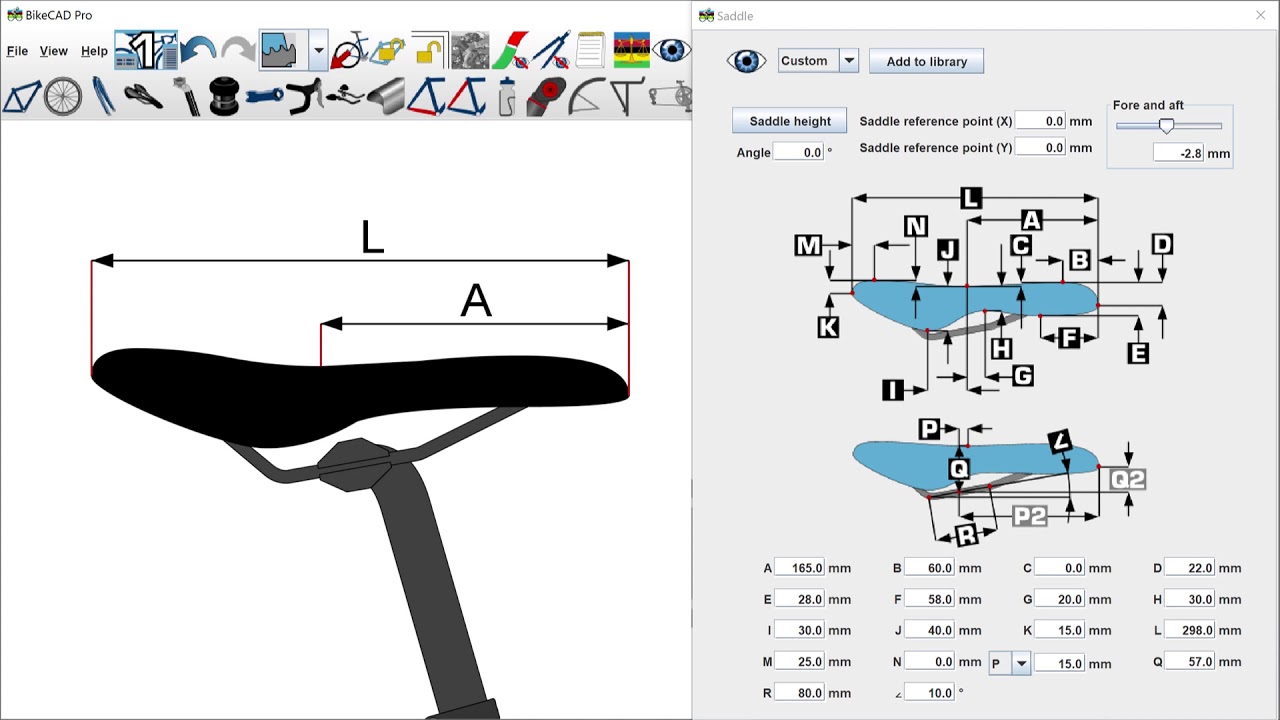This screenshot has height=720, width=1280.
Task: Open the water bottle icon
Action: coord(506,97)
